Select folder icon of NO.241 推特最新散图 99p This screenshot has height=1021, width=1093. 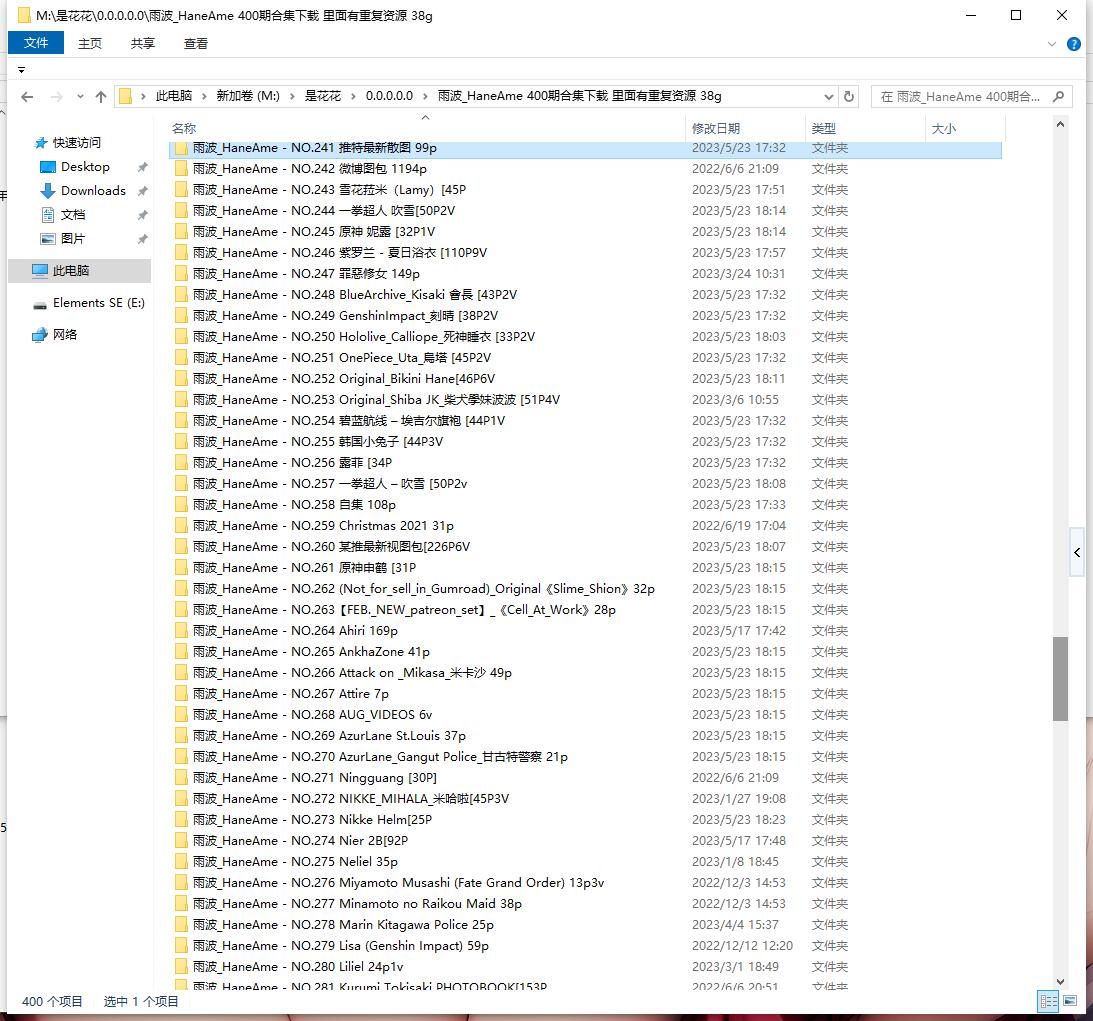coord(181,148)
